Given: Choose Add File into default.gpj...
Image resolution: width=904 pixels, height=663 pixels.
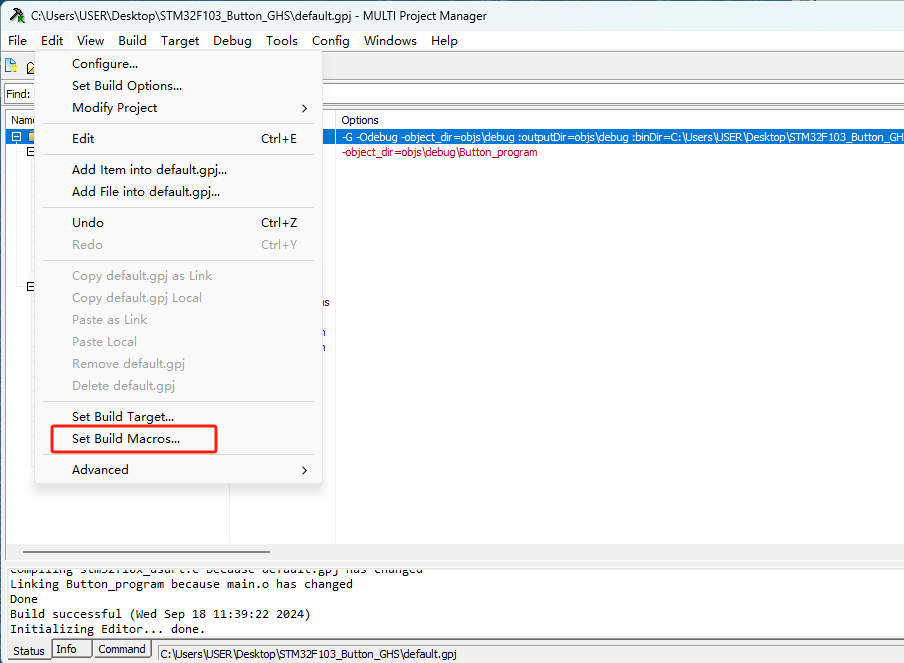Looking at the screenshot, I should coord(146,192).
